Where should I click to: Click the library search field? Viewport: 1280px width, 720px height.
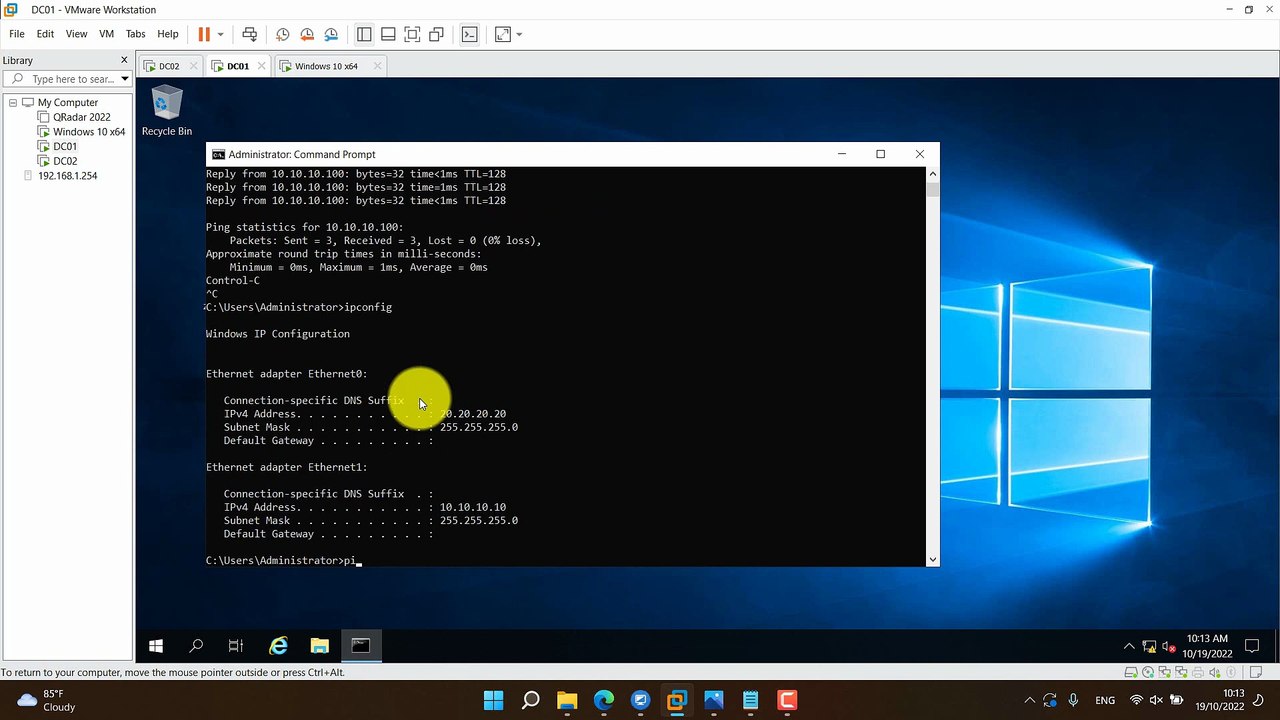click(x=66, y=79)
